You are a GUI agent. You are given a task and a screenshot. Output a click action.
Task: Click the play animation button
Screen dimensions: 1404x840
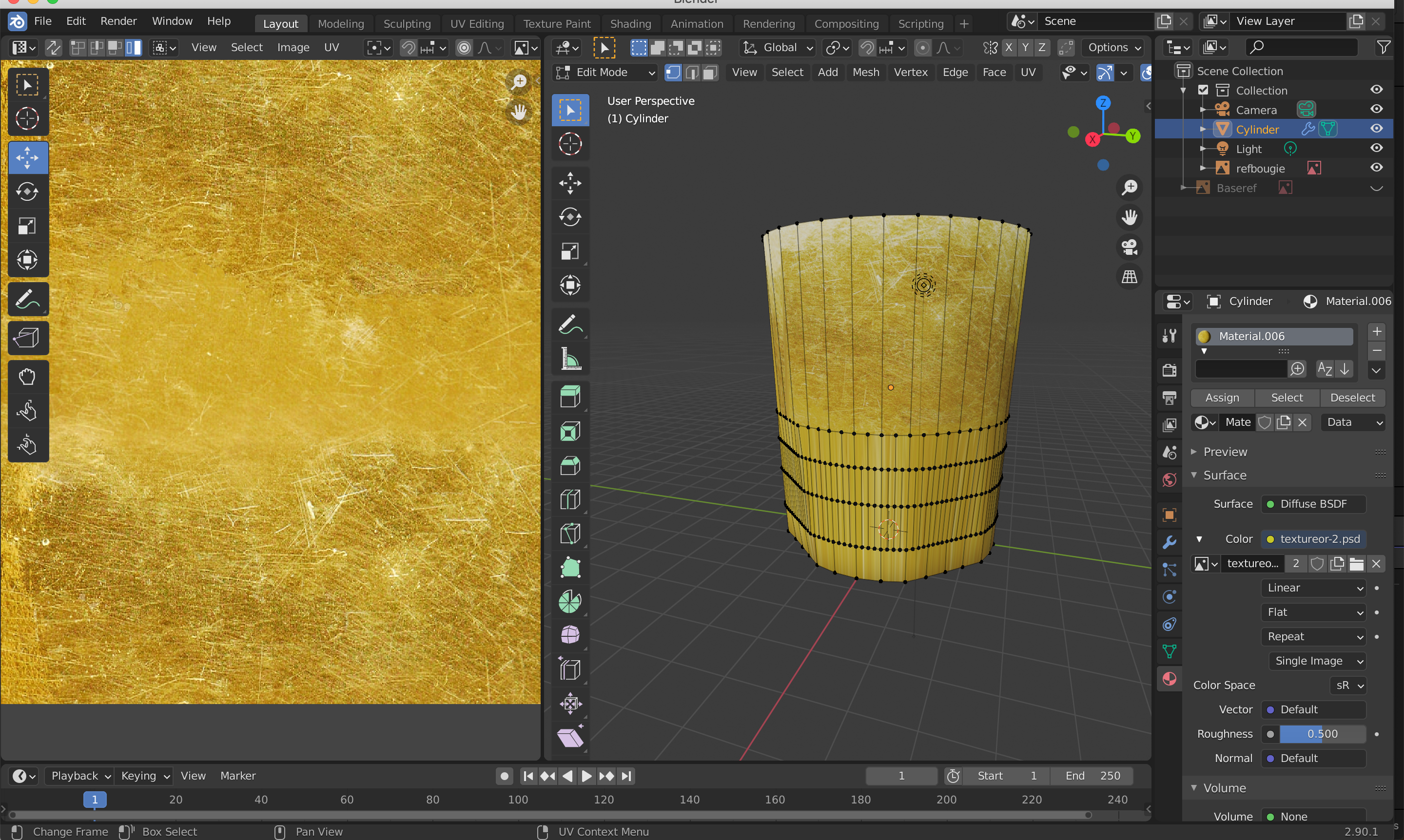(587, 776)
